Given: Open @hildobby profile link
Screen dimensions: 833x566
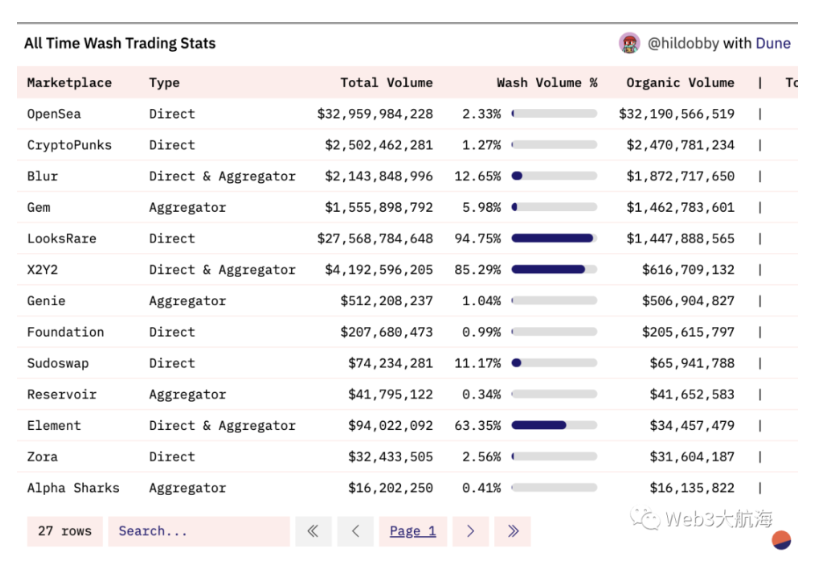Looking at the screenshot, I should [x=683, y=43].
